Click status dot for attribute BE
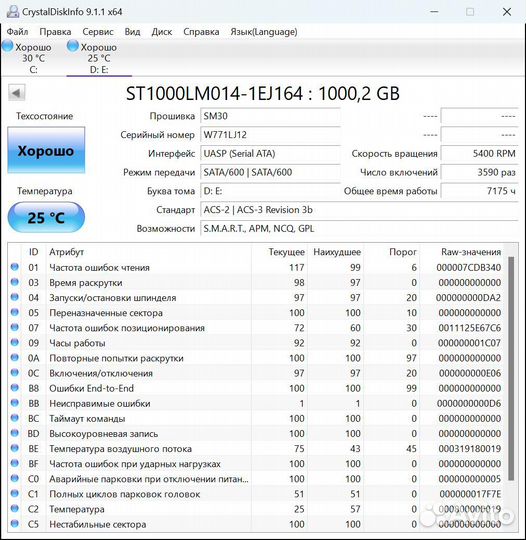This screenshot has height=540, width=526. click(x=14, y=448)
